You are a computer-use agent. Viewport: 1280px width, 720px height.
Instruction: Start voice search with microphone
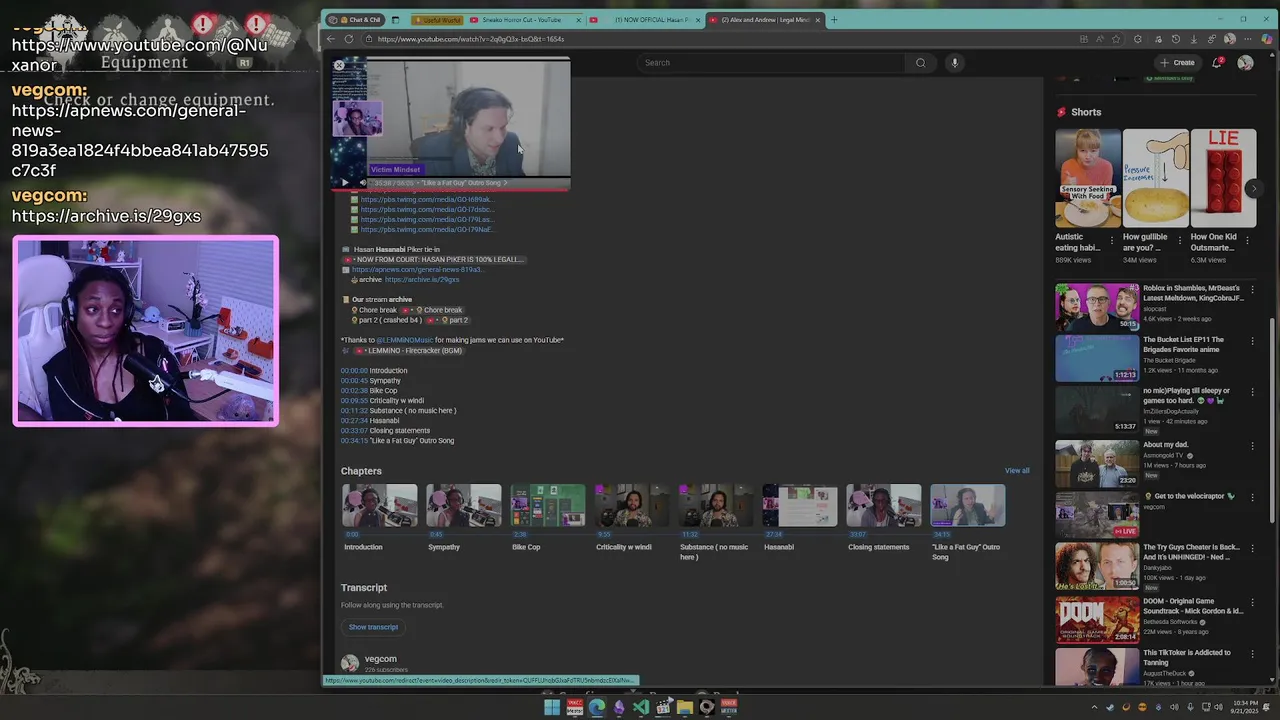click(955, 63)
